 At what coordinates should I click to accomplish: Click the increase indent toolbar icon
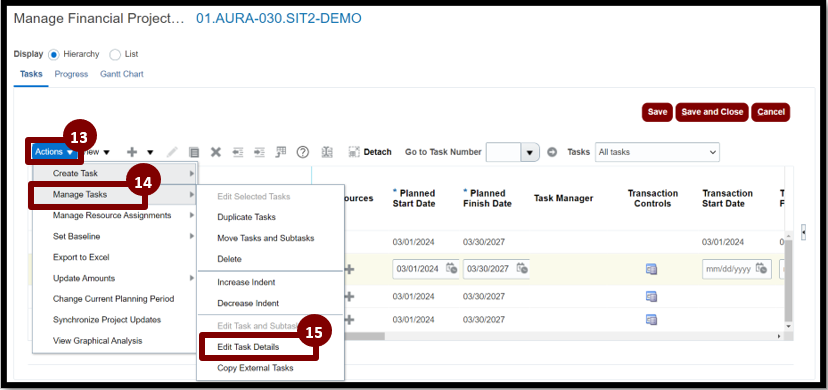pyautogui.click(x=259, y=152)
